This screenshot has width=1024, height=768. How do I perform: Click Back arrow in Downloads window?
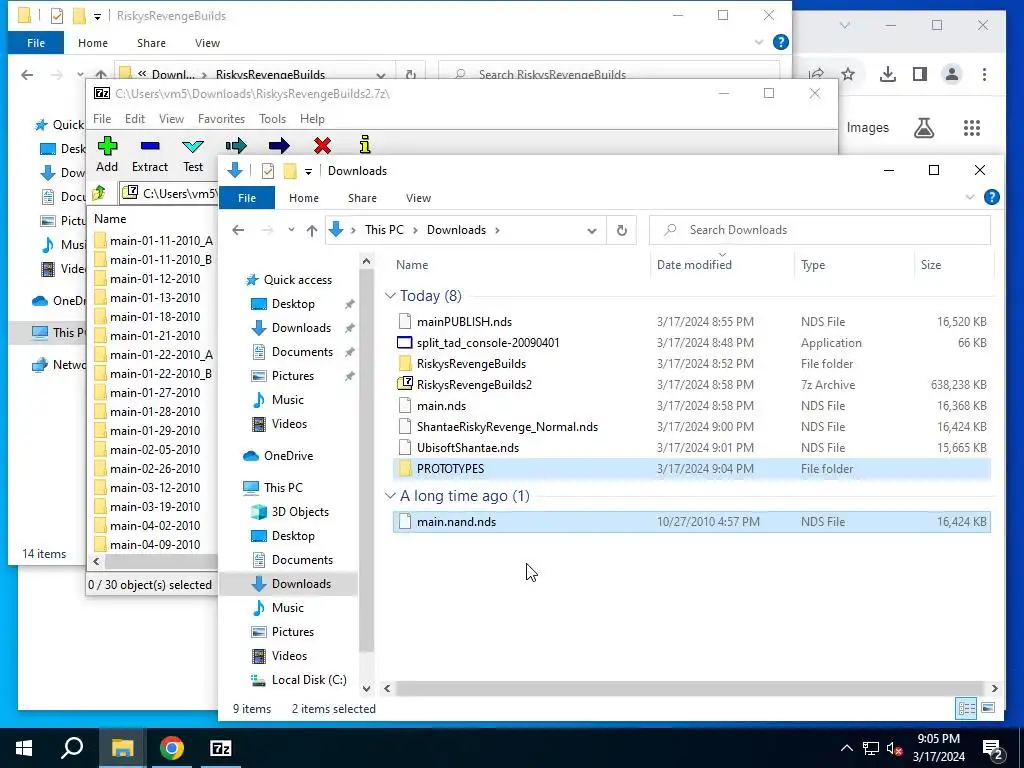point(238,230)
